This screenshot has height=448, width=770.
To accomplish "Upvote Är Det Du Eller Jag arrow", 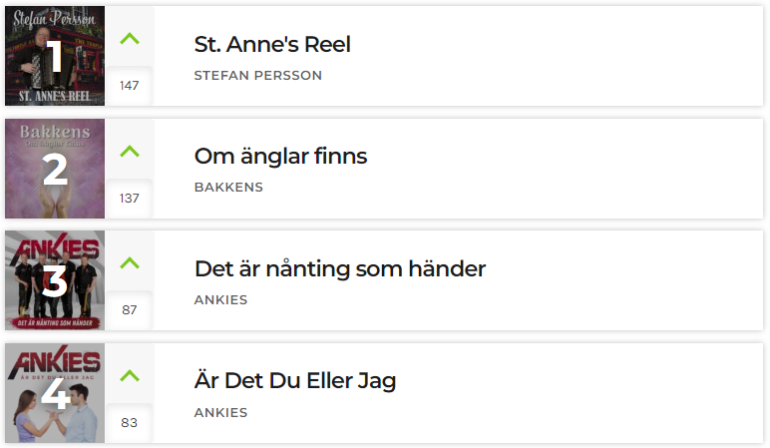I will point(130,376).
